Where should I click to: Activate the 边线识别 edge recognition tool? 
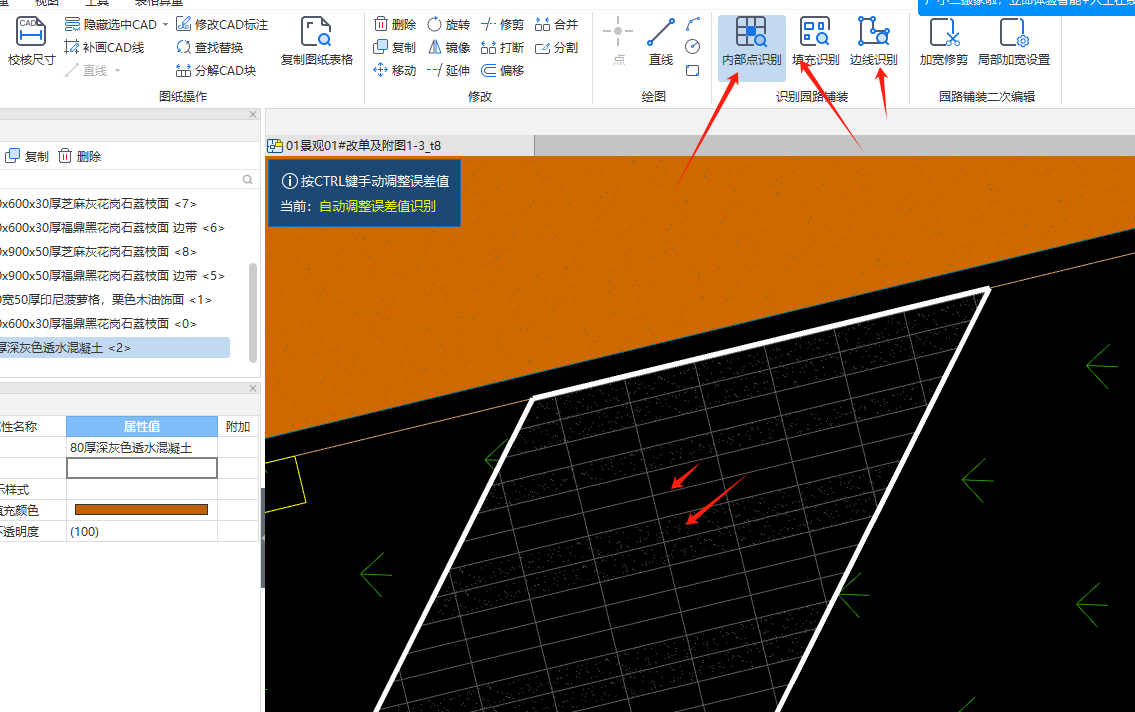click(x=874, y=42)
